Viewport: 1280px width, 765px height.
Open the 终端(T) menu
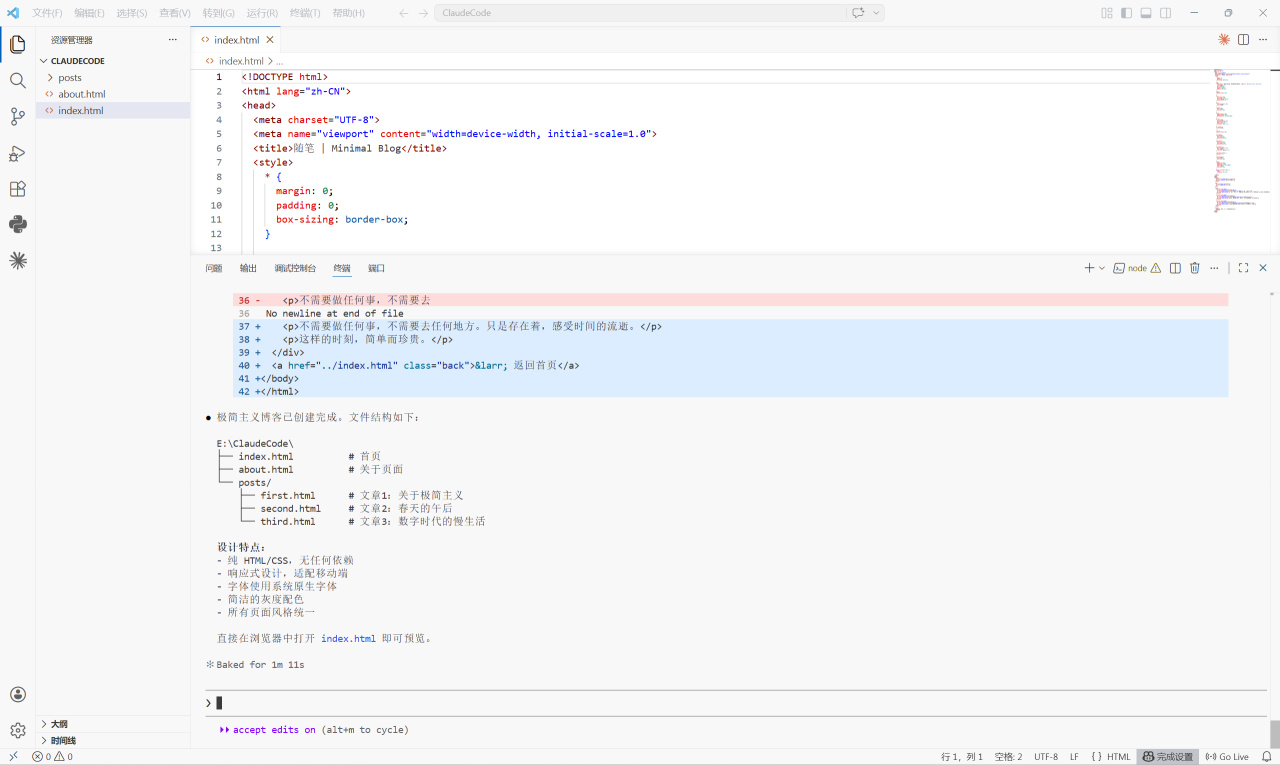pyautogui.click(x=305, y=13)
